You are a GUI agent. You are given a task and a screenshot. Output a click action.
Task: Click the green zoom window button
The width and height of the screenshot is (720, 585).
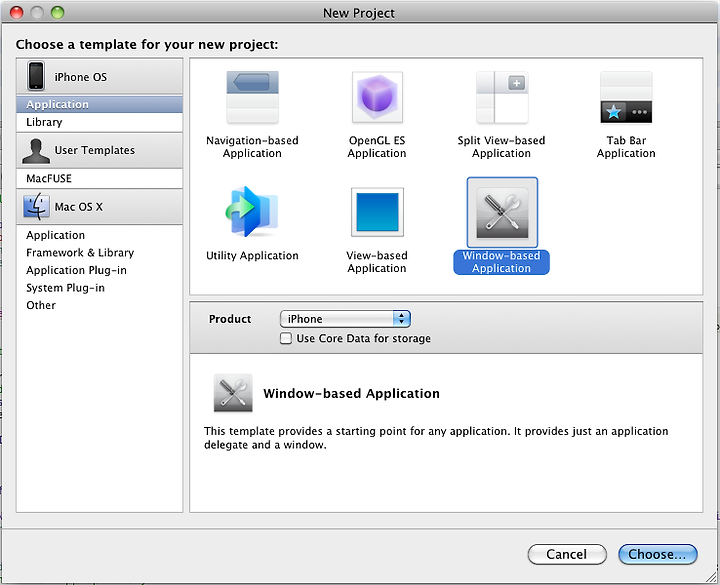pyautogui.click(x=57, y=12)
